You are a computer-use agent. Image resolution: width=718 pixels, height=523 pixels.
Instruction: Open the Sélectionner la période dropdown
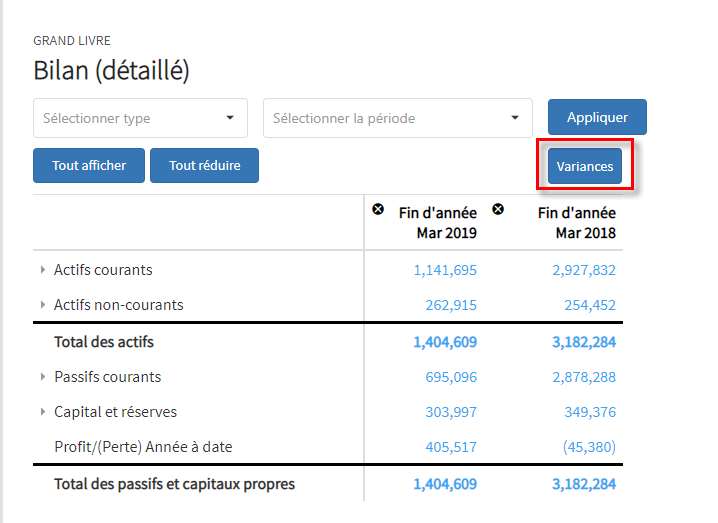pos(398,118)
